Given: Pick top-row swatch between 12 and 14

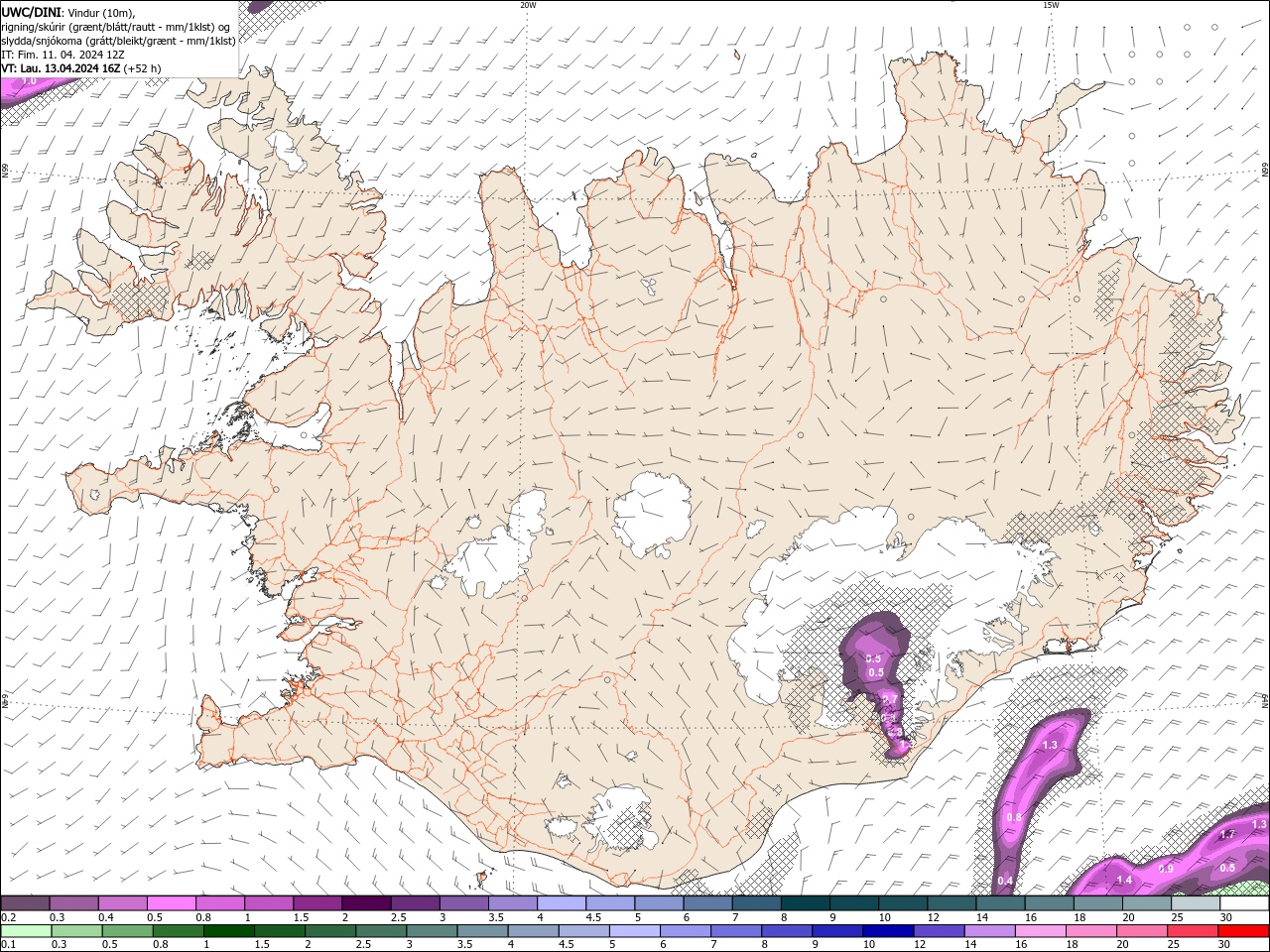Looking at the screenshot, I should [x=951, y=903].
